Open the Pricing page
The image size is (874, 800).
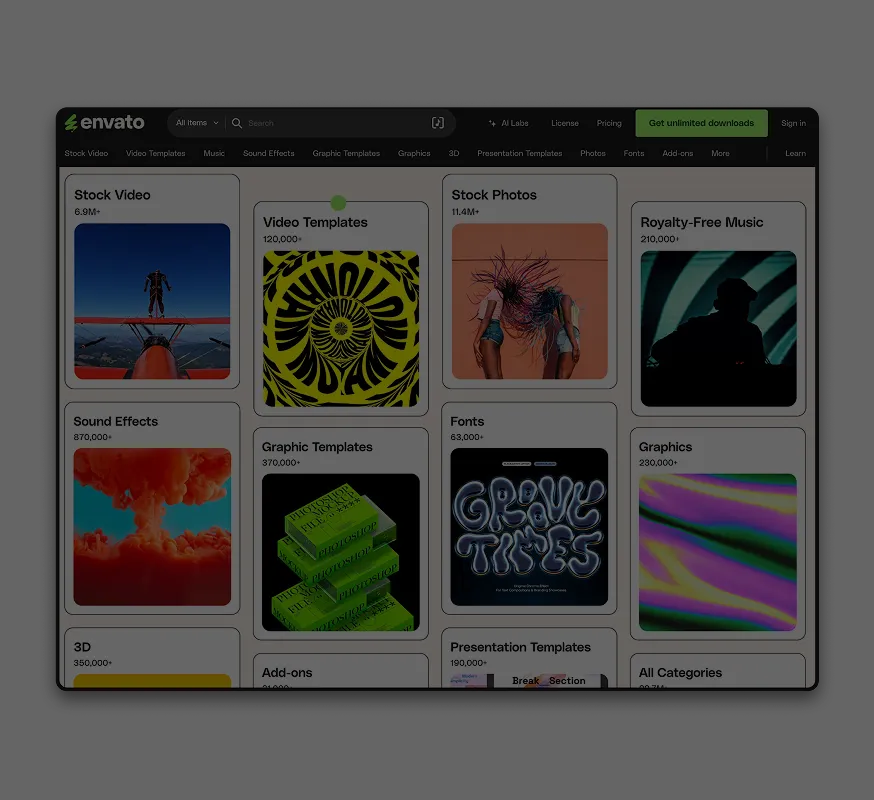[609, 123]
